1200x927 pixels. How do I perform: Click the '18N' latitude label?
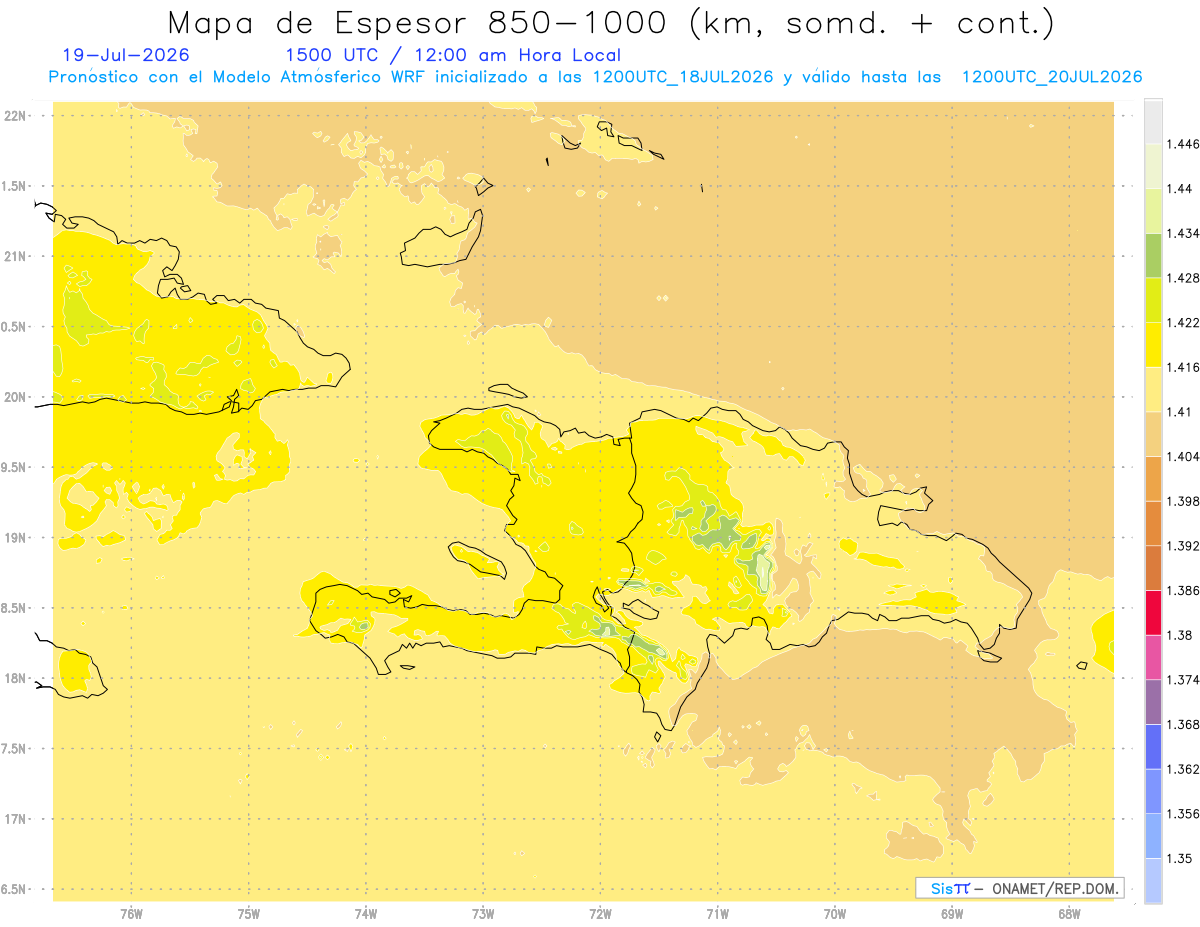[15, 679]
